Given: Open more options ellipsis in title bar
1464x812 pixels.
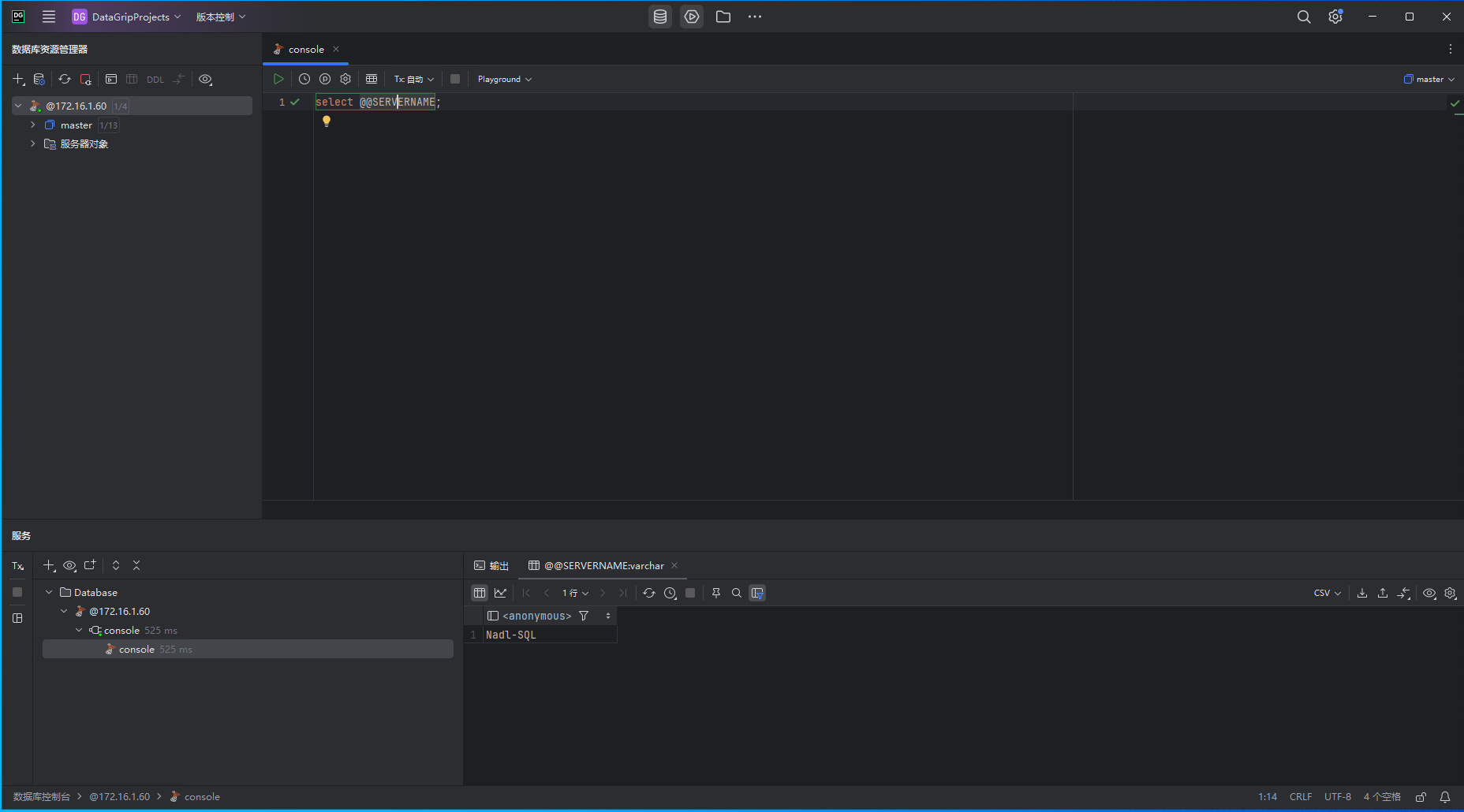Looking at the screenshot, I should point(755,17).
